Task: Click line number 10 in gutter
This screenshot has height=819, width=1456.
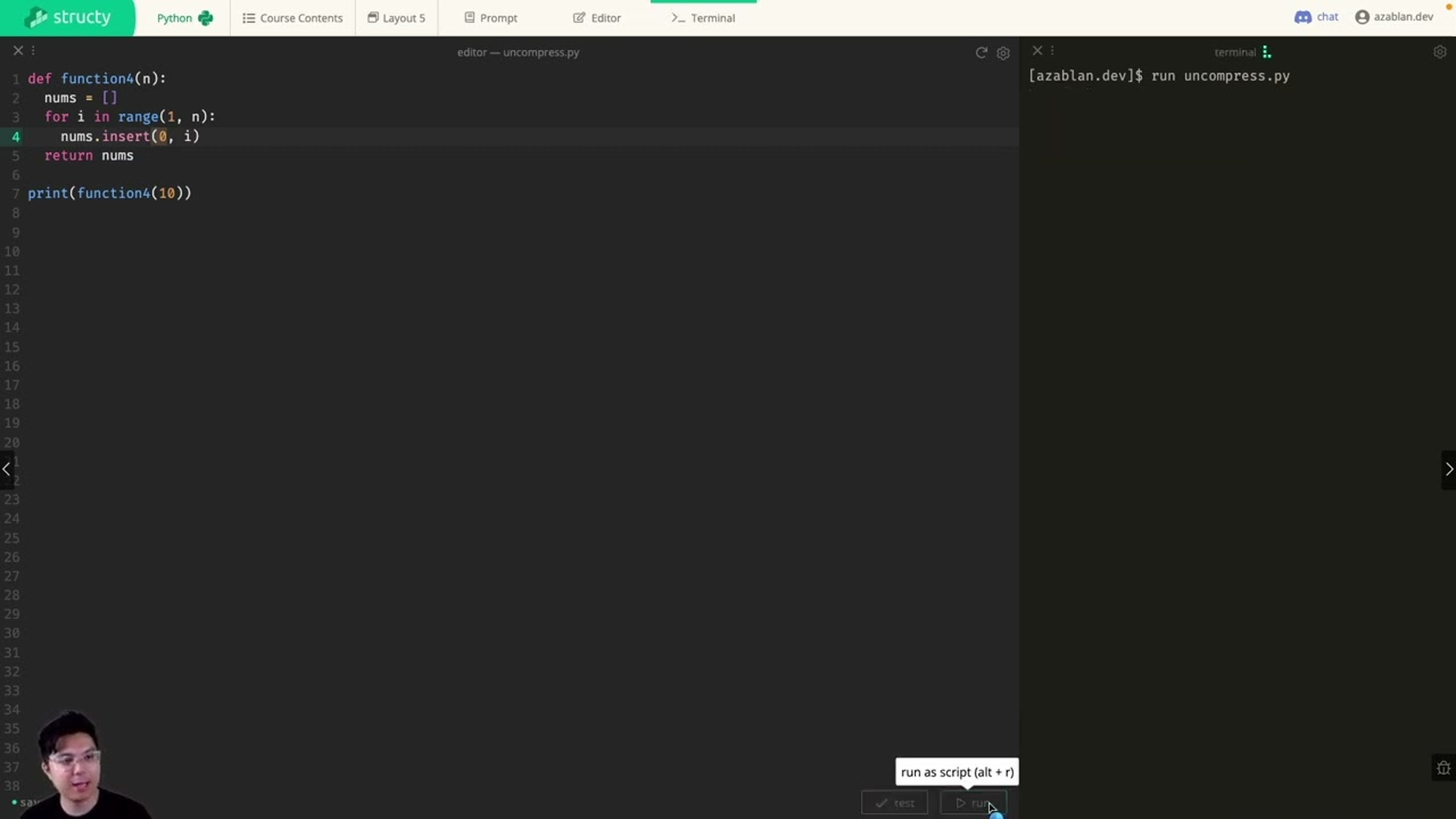Action: [x=12, y=251]
